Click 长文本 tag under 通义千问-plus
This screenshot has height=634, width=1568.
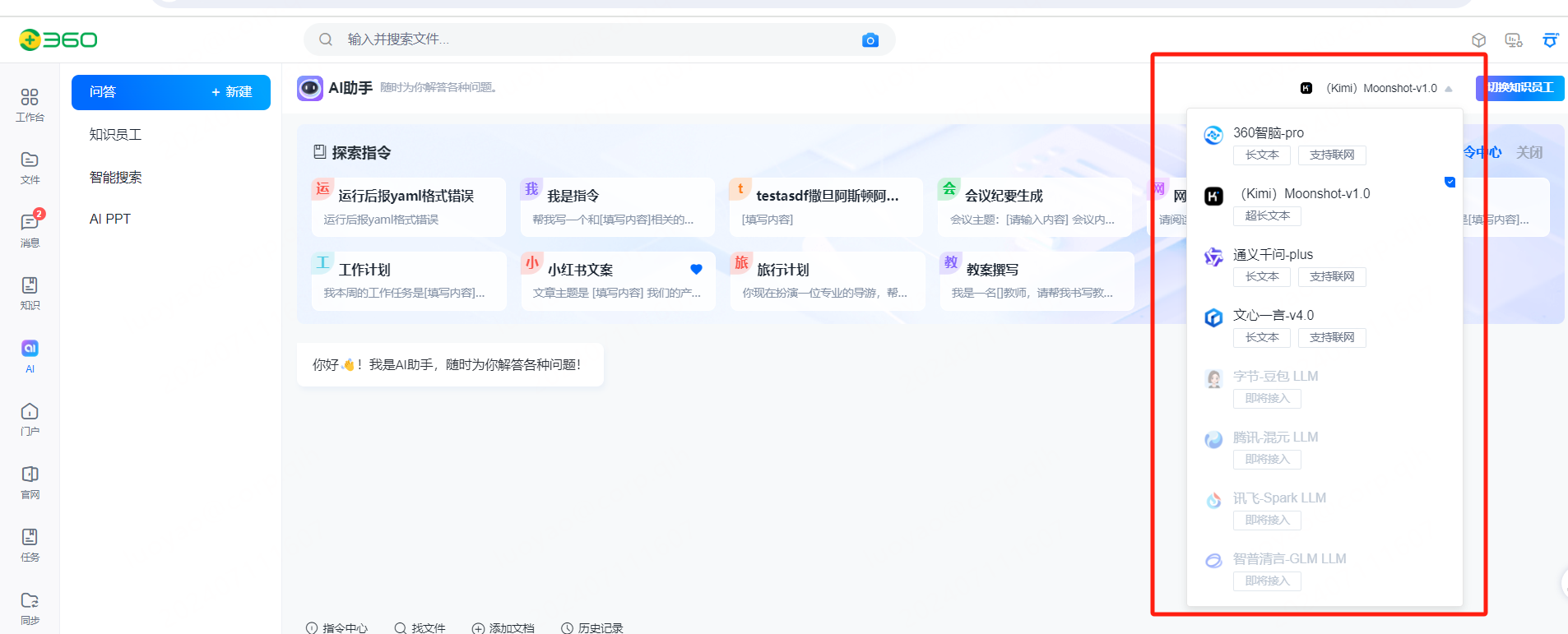click(1262, 277)
